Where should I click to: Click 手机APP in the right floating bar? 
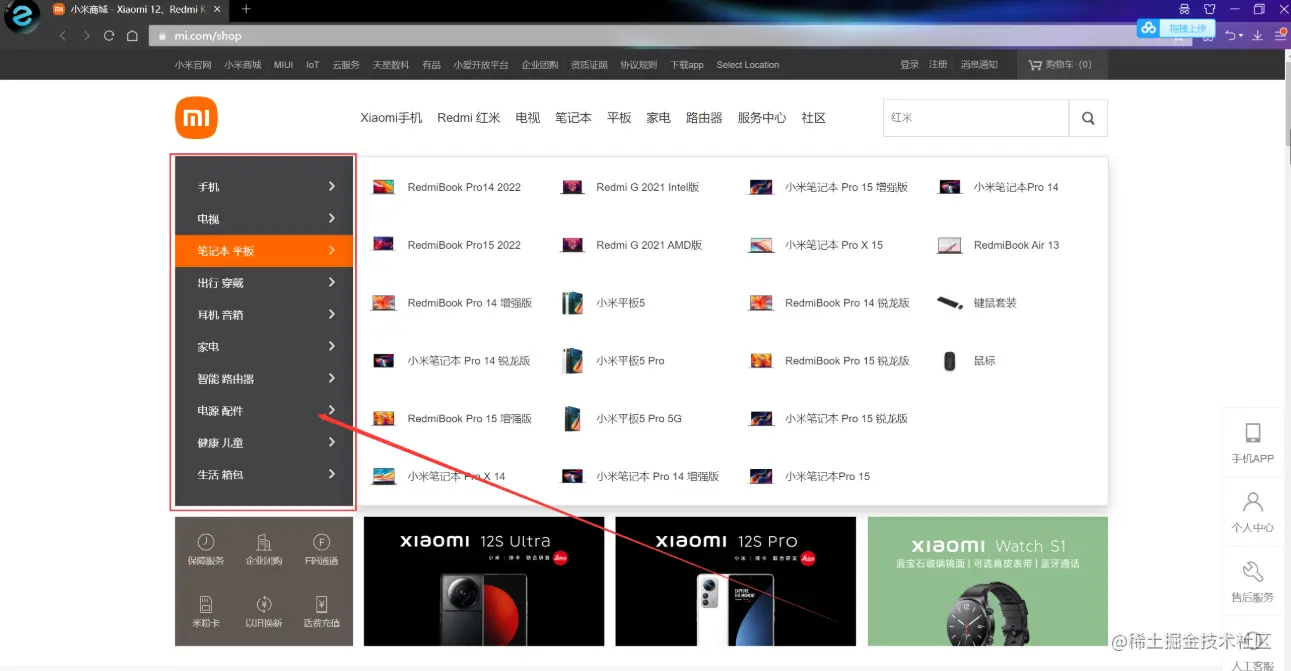(1252, 444)
